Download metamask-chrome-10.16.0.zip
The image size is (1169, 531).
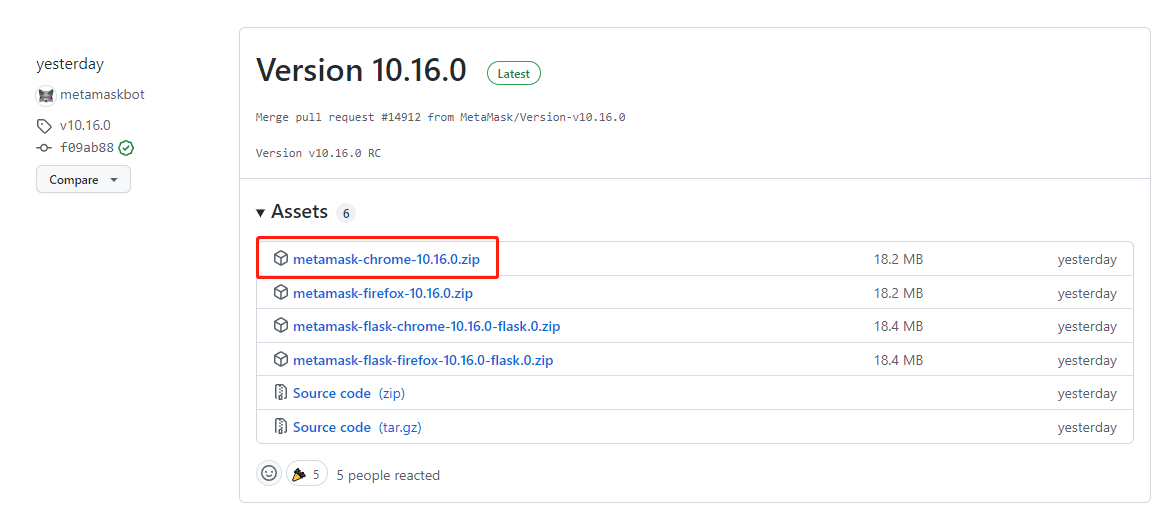pyautogui.click(x=386, y=260)
